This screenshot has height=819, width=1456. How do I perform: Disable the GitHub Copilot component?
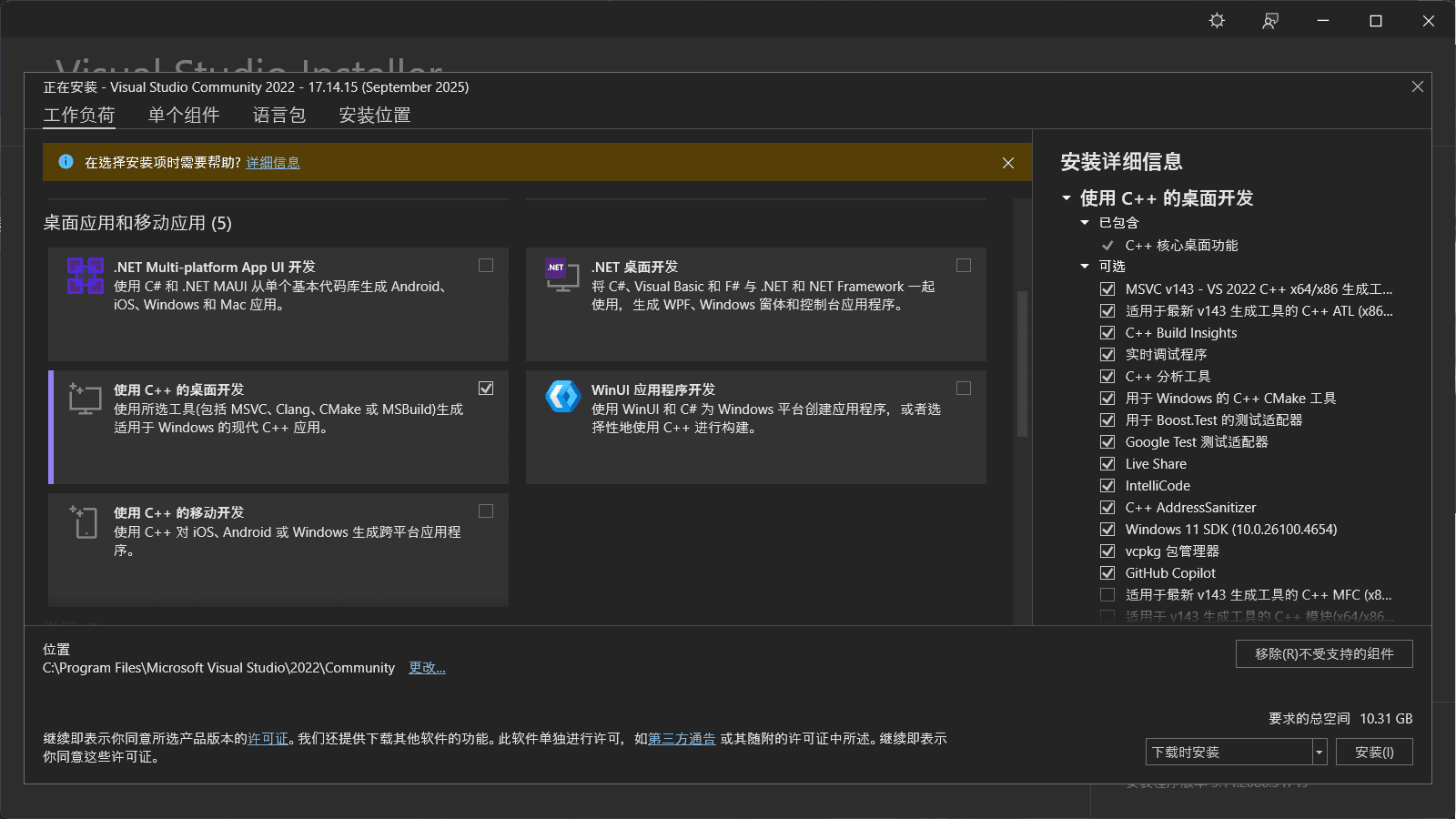click(1107, 573)
